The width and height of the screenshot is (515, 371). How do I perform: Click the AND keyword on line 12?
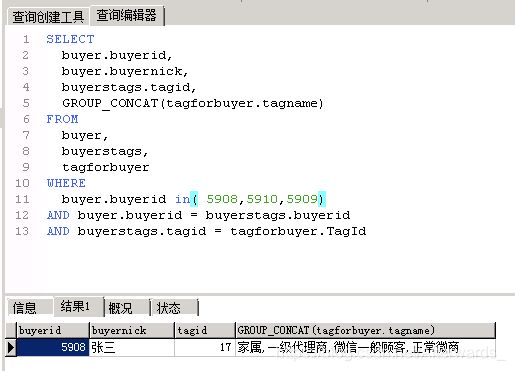tap(58, 215)
